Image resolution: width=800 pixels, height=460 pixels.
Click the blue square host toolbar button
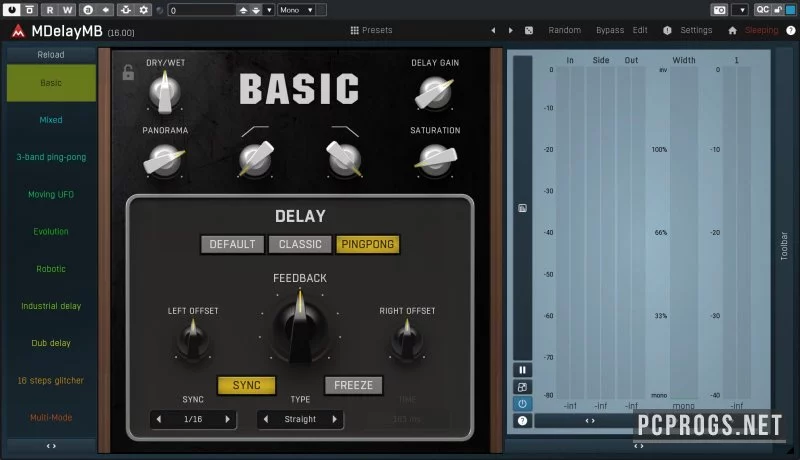pyautogui.click(x=790, y=9)
